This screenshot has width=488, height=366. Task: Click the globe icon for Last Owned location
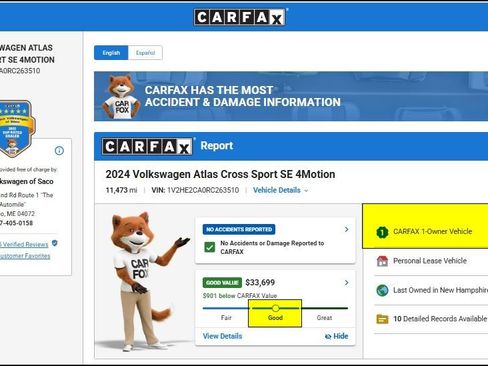(x=382, y=290)
